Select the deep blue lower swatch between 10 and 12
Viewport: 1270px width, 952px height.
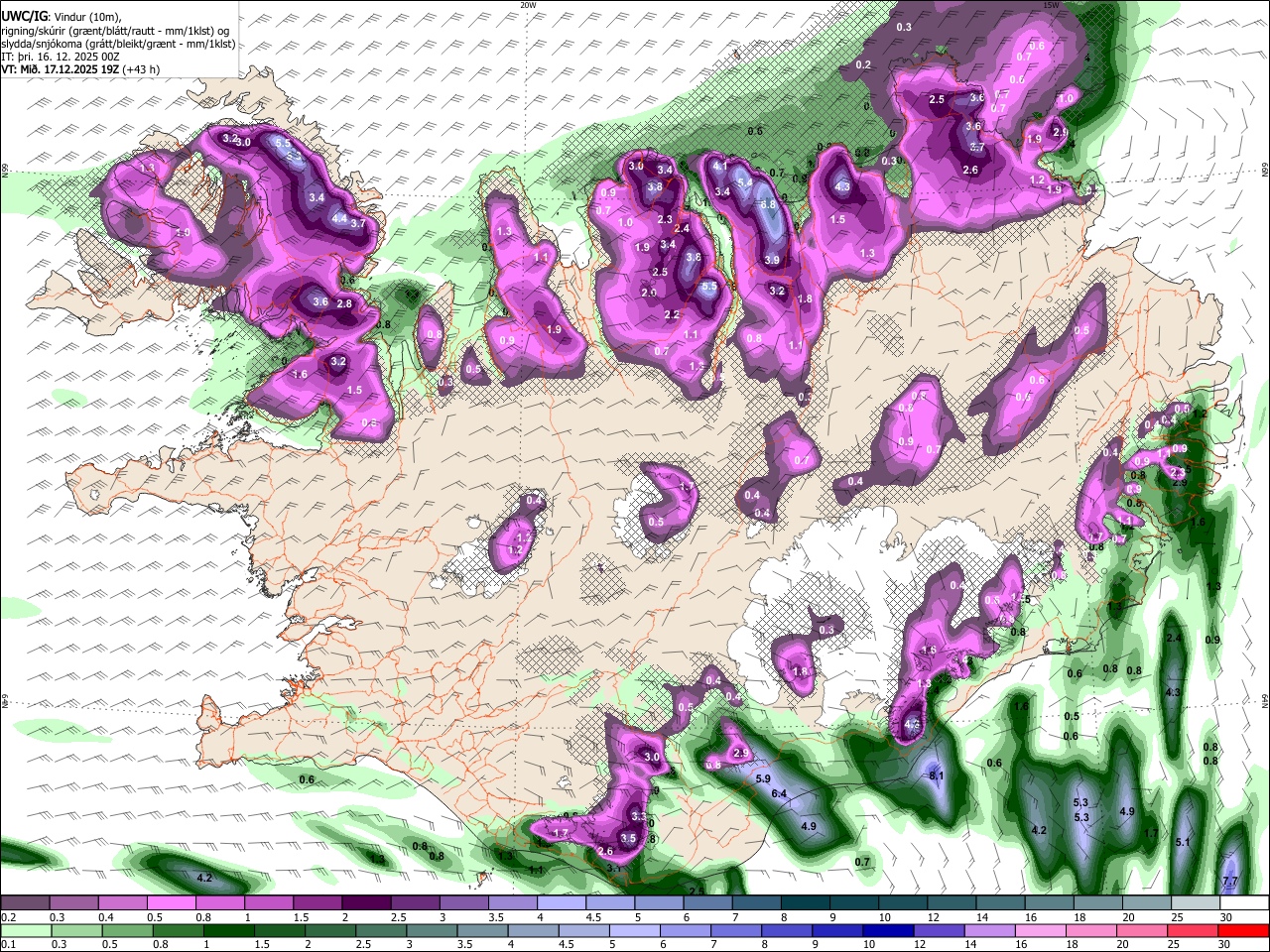coord(889,930)
